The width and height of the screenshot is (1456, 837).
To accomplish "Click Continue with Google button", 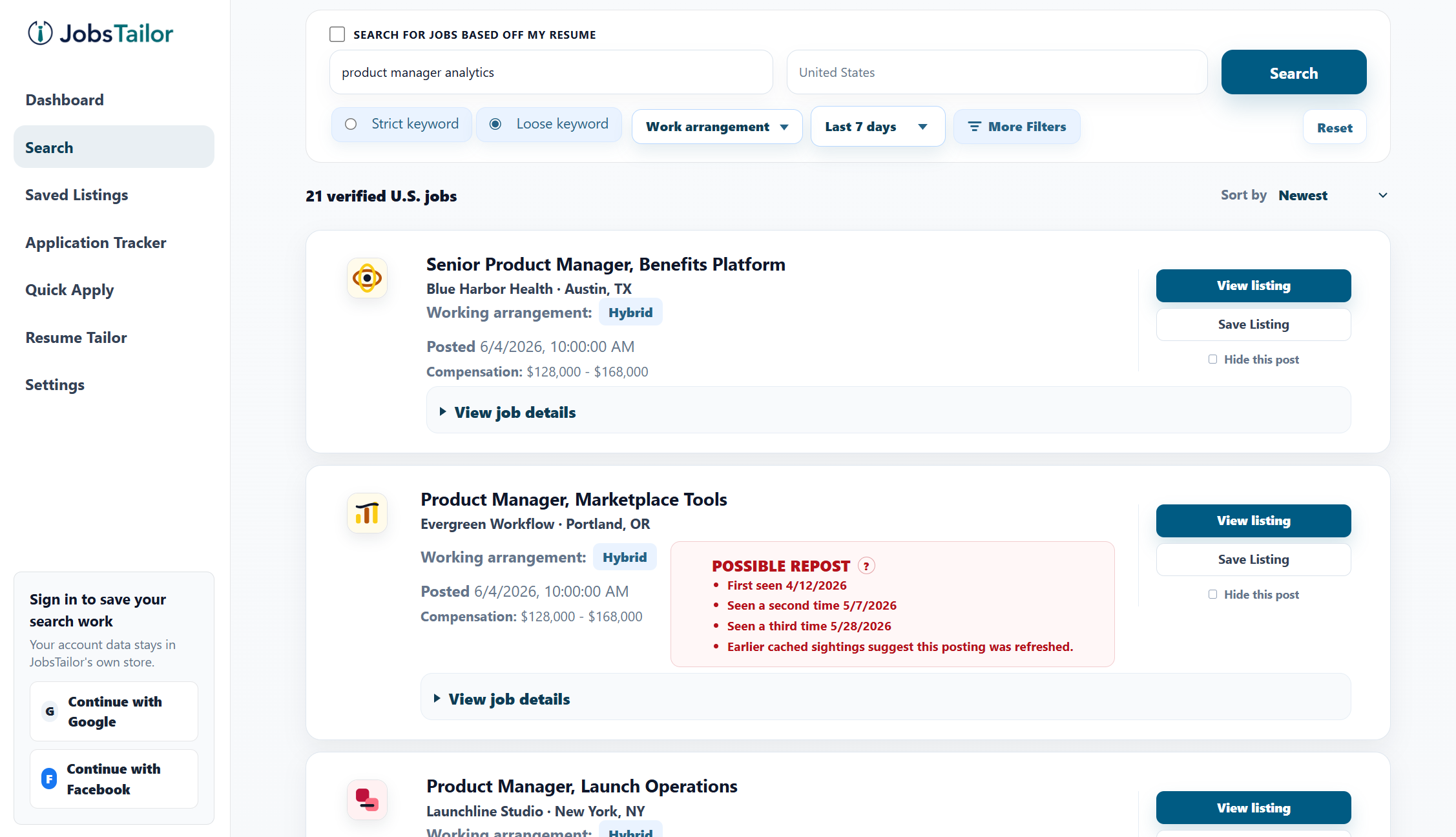I will [x=114, y=711].
